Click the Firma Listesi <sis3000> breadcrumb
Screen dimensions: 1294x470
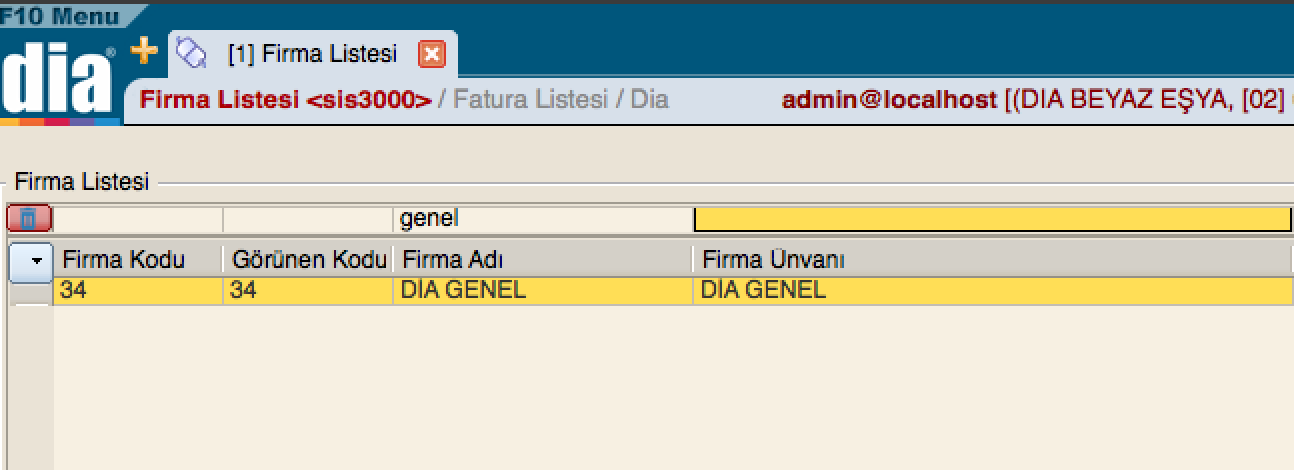[286, 100]
